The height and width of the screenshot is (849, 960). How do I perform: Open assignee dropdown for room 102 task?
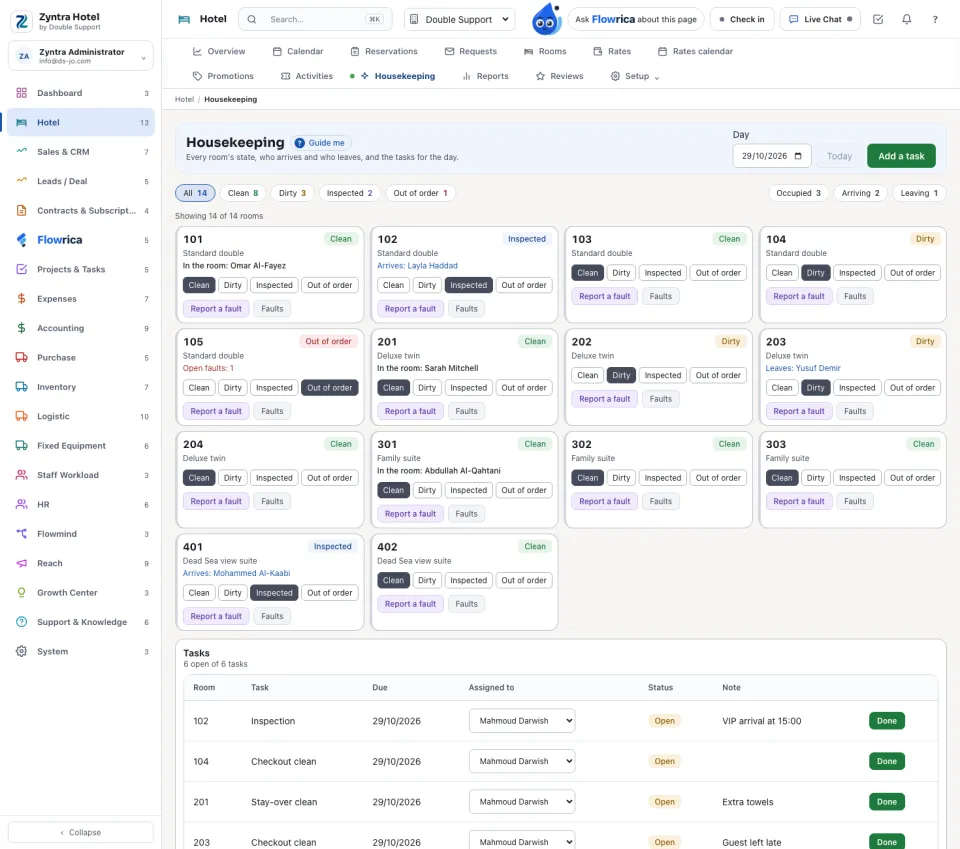click(522, 721)
